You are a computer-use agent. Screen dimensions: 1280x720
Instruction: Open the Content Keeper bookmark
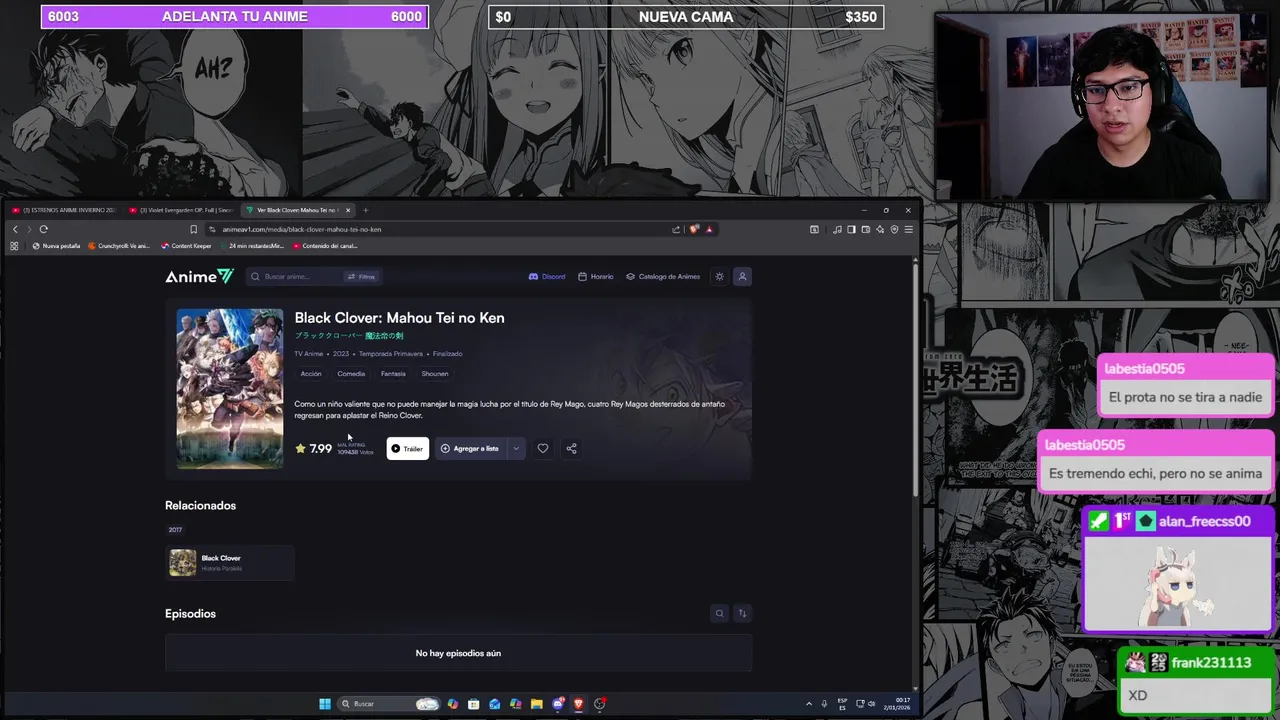187,246
